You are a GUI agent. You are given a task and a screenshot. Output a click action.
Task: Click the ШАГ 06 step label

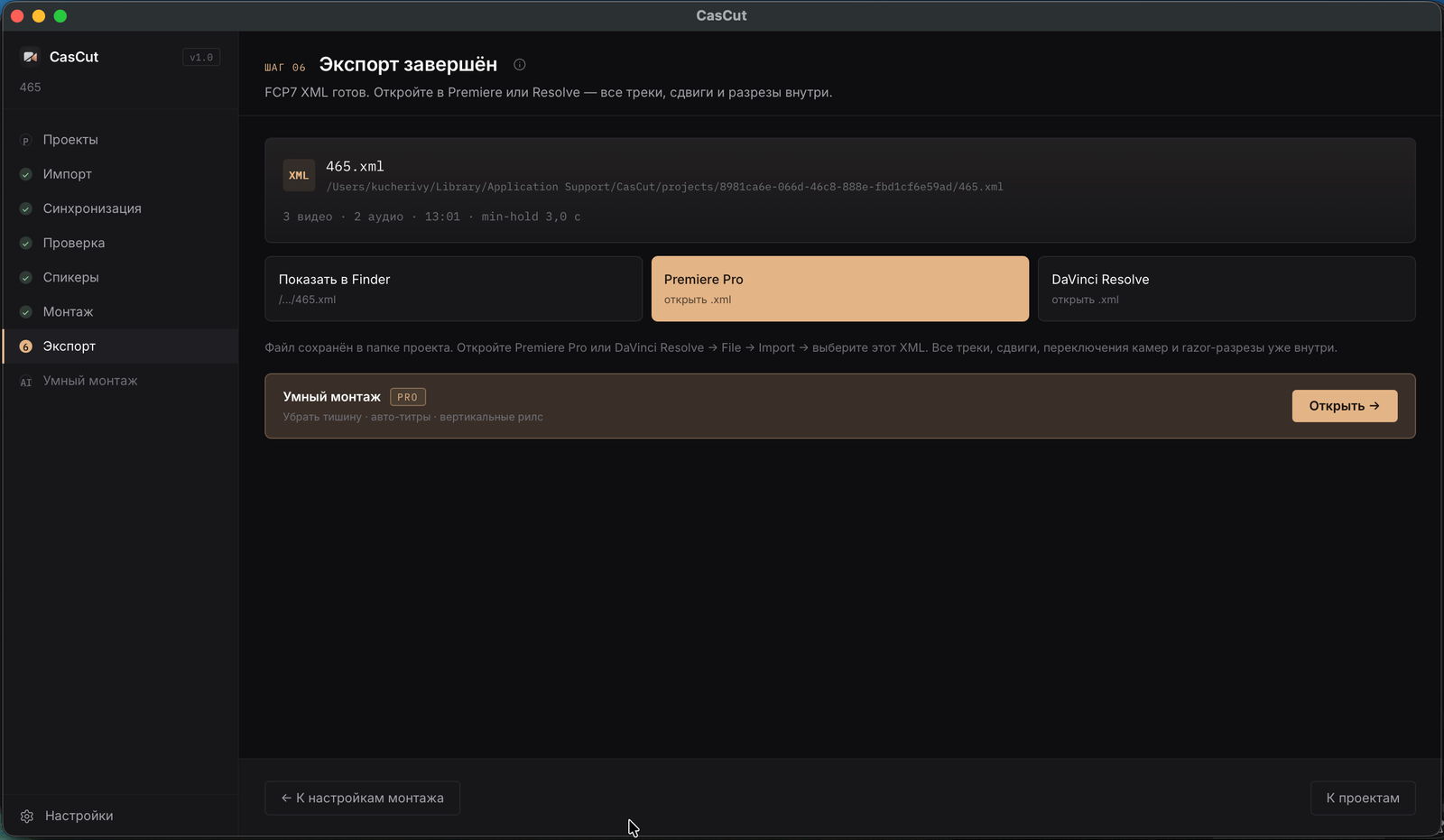point(285,68)
